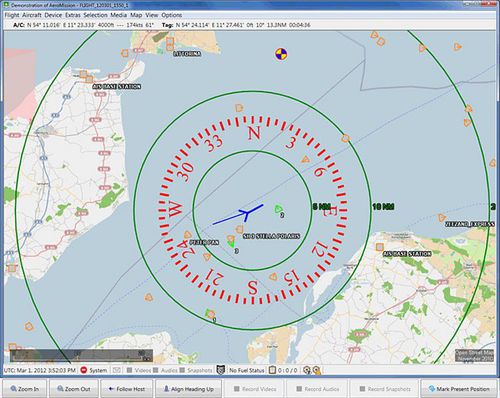Click the compass rose W marker
500x398 pixels.
click(x=176, y=209)
